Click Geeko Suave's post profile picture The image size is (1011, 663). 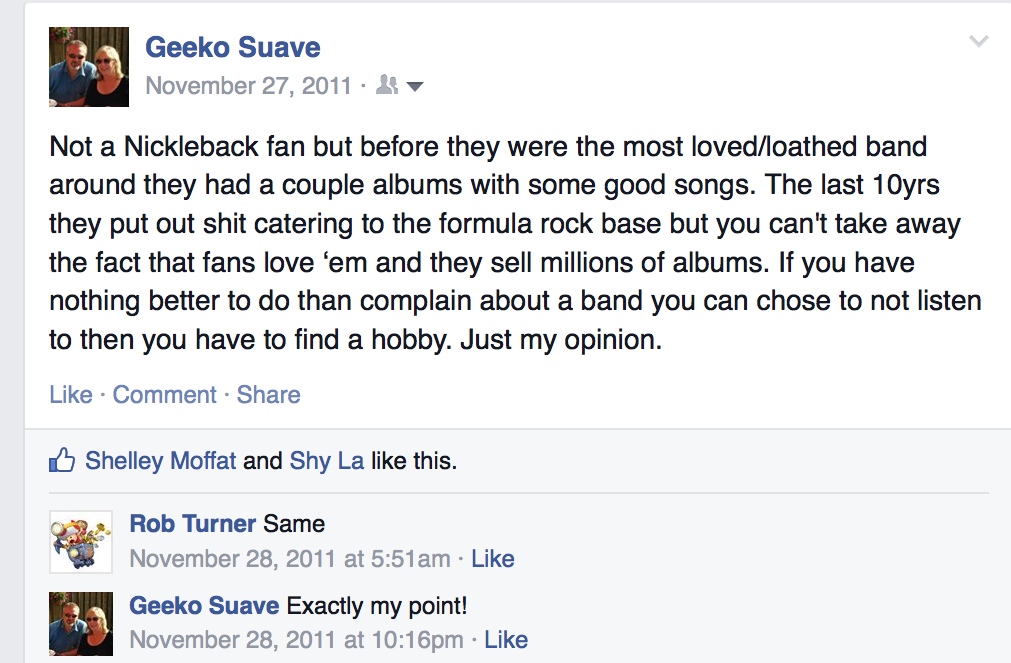pyautogui.click(x=89, y=67)
